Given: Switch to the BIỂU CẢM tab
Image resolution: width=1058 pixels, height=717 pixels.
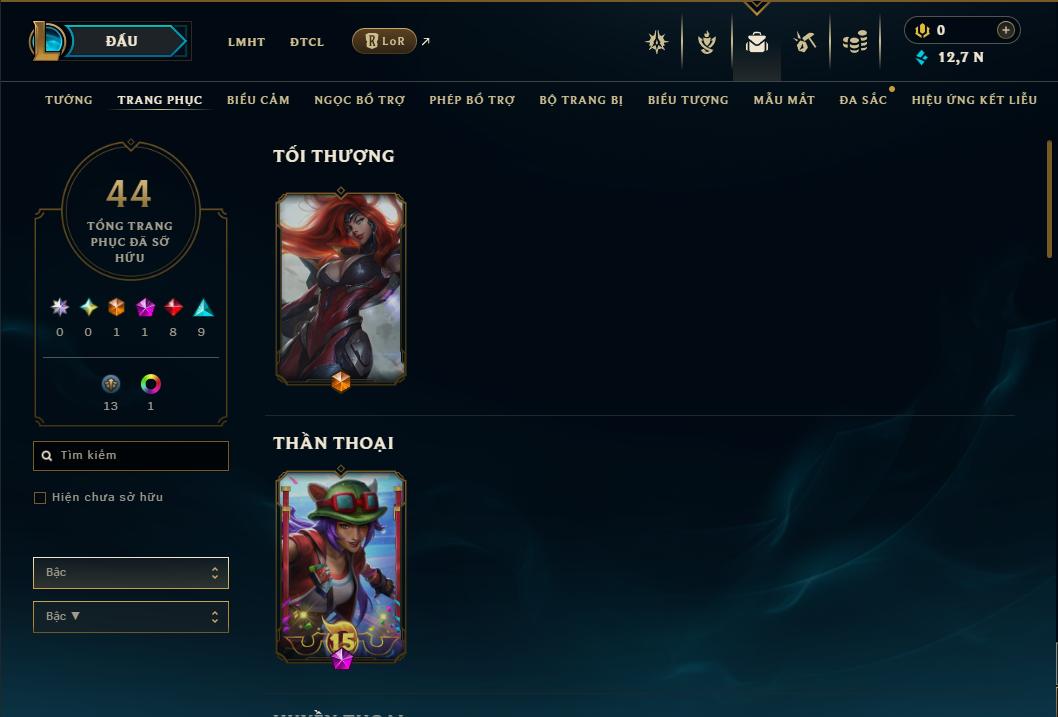Looking at the screenshot, I should click(258, 100).
